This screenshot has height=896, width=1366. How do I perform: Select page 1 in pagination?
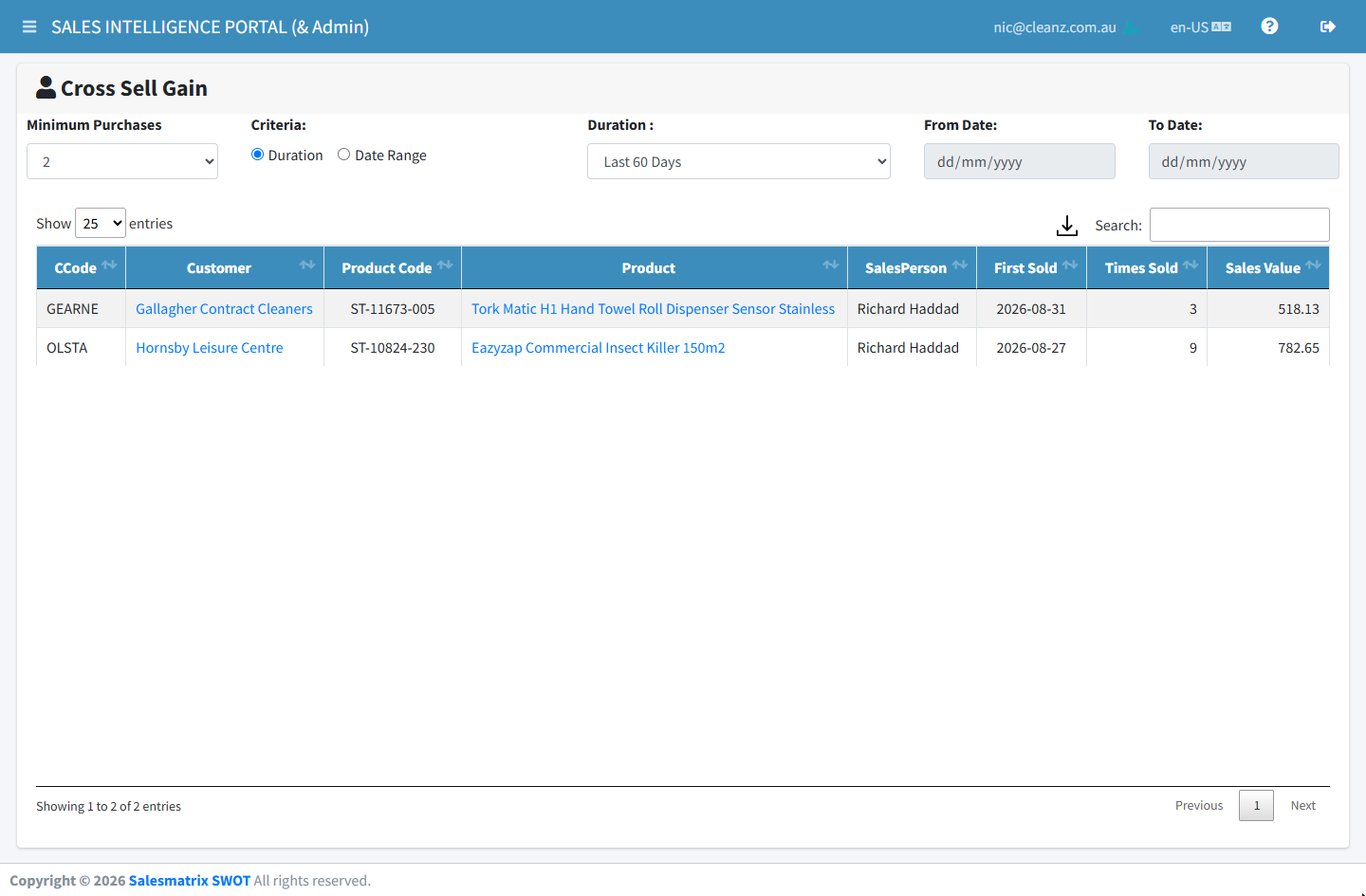[x=1256, y=806]
